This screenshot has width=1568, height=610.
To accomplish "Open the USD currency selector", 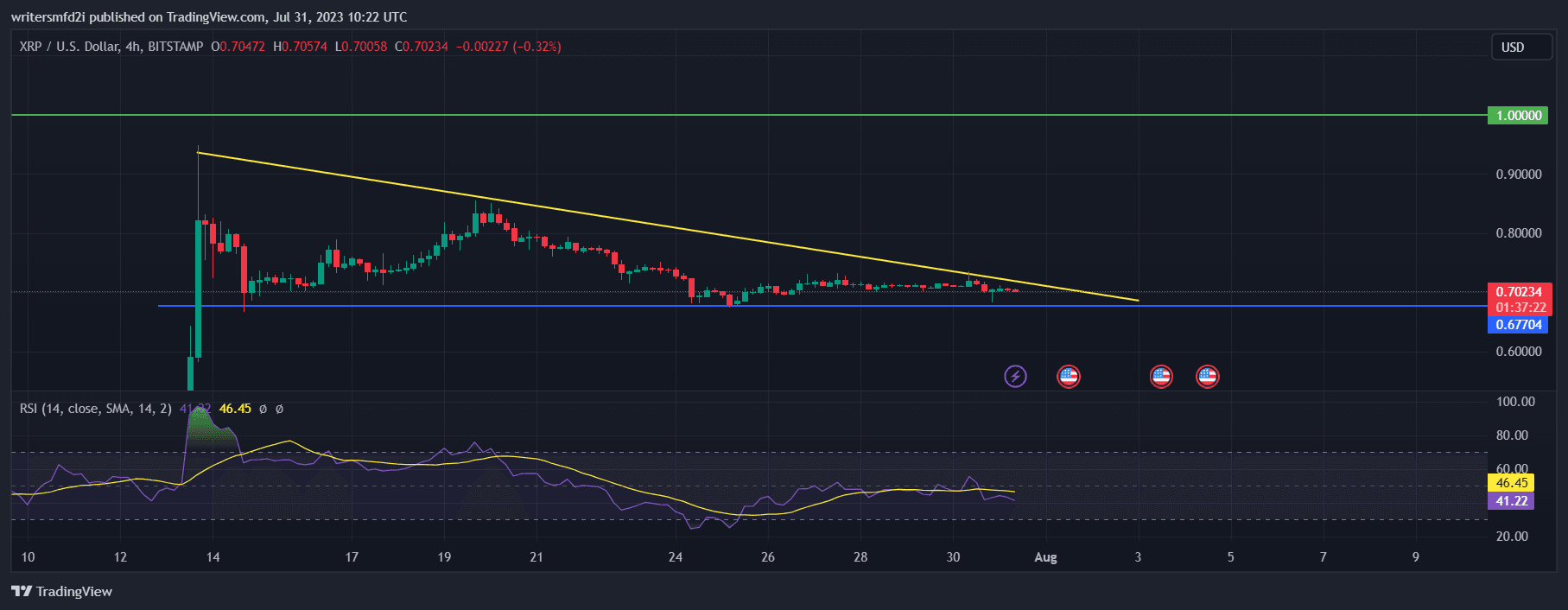I will (1521, 48).
